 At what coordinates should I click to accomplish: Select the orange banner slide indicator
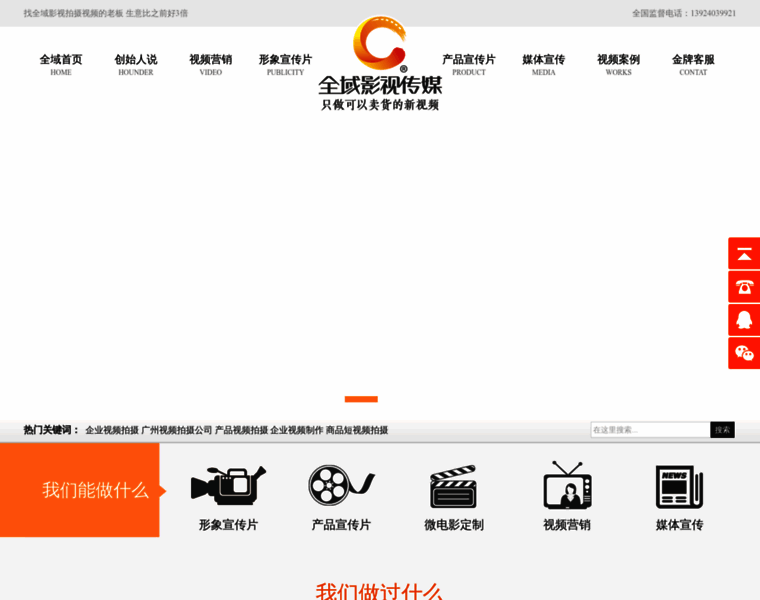click(361, 399)
